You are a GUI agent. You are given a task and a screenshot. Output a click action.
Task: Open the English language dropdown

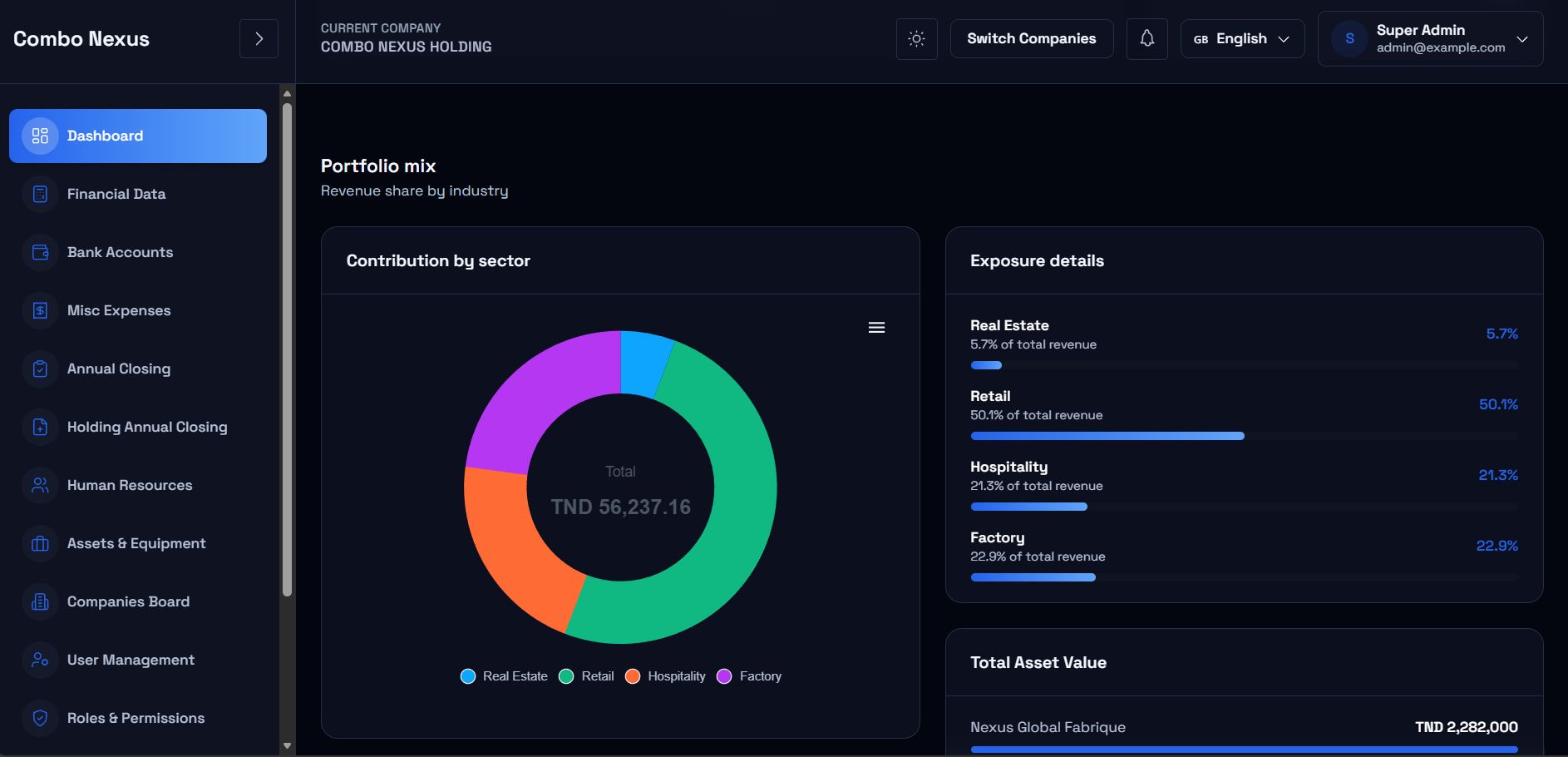click(1241, 39)
